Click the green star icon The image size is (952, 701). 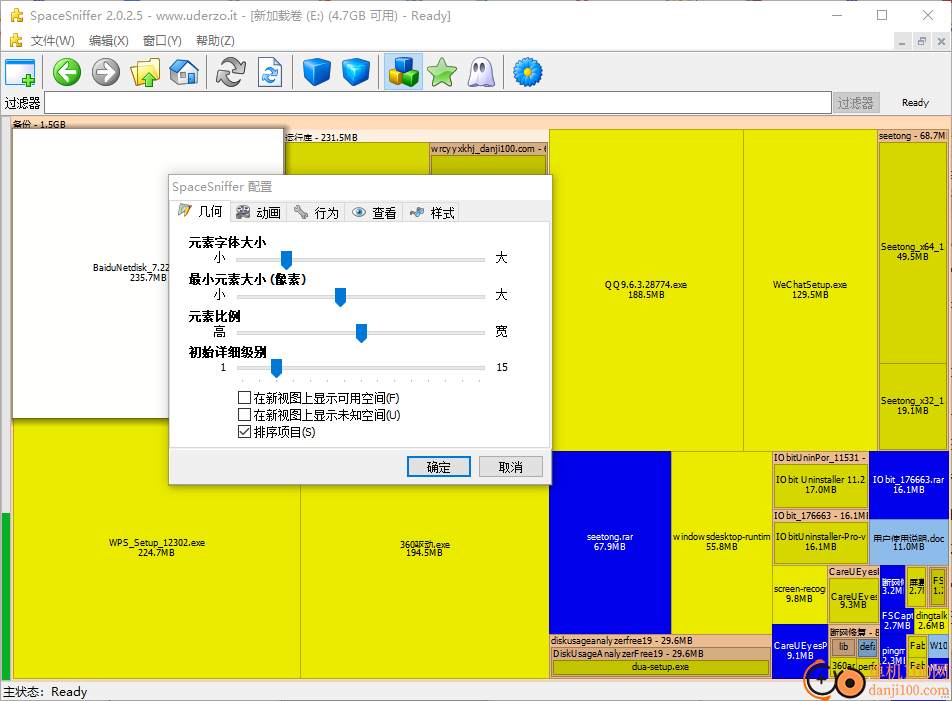click(442, 72)
